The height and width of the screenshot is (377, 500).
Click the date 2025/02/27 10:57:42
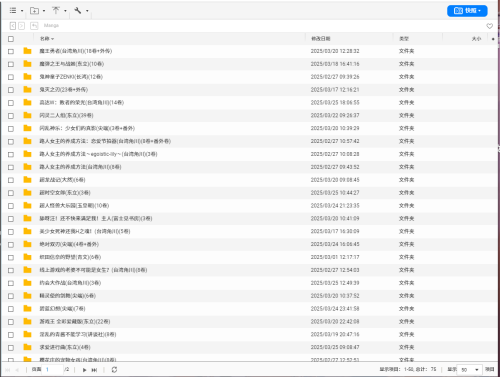tap(335, 141)
